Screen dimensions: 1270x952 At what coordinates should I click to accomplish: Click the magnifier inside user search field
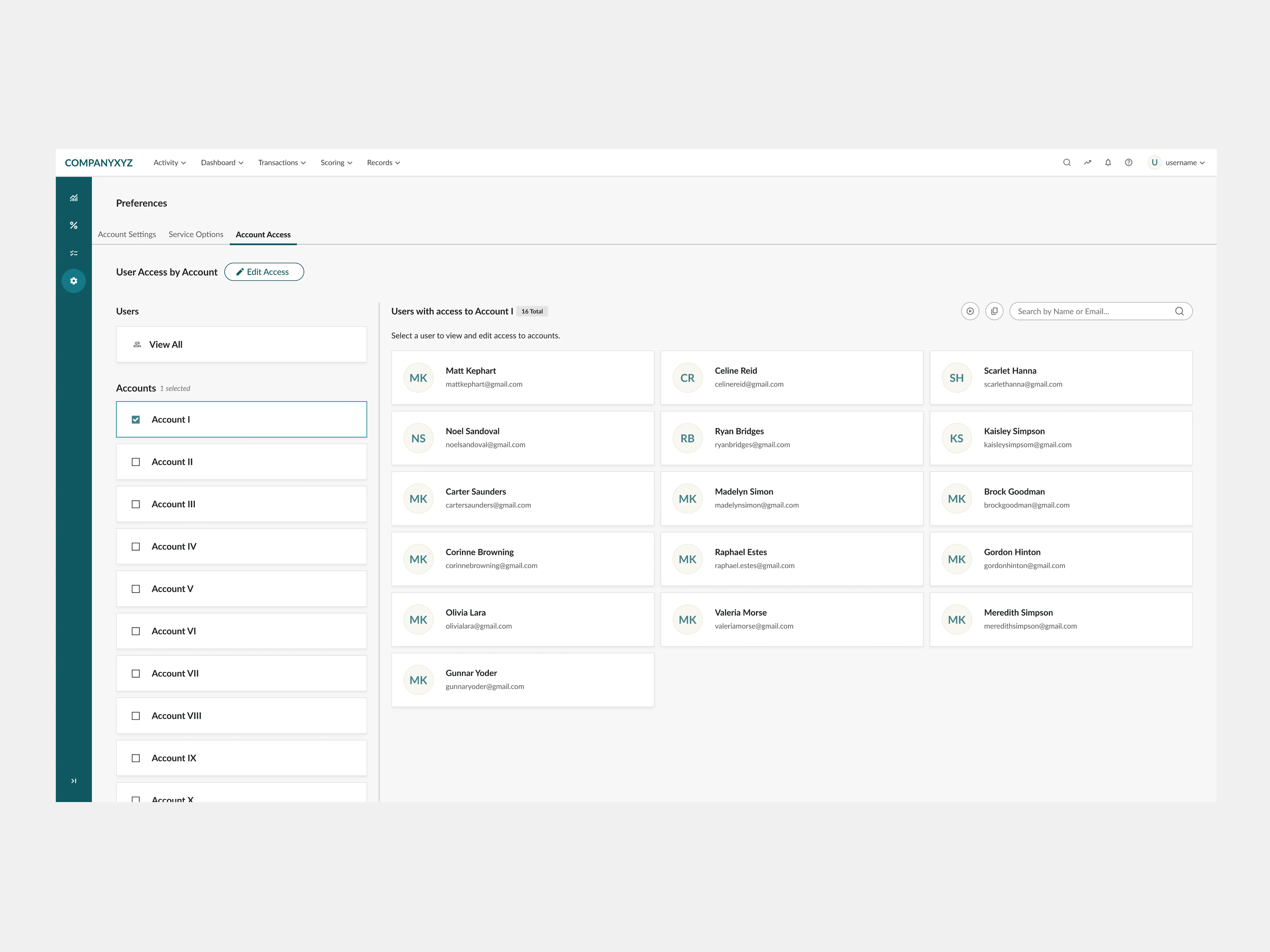coord(1179,311)
